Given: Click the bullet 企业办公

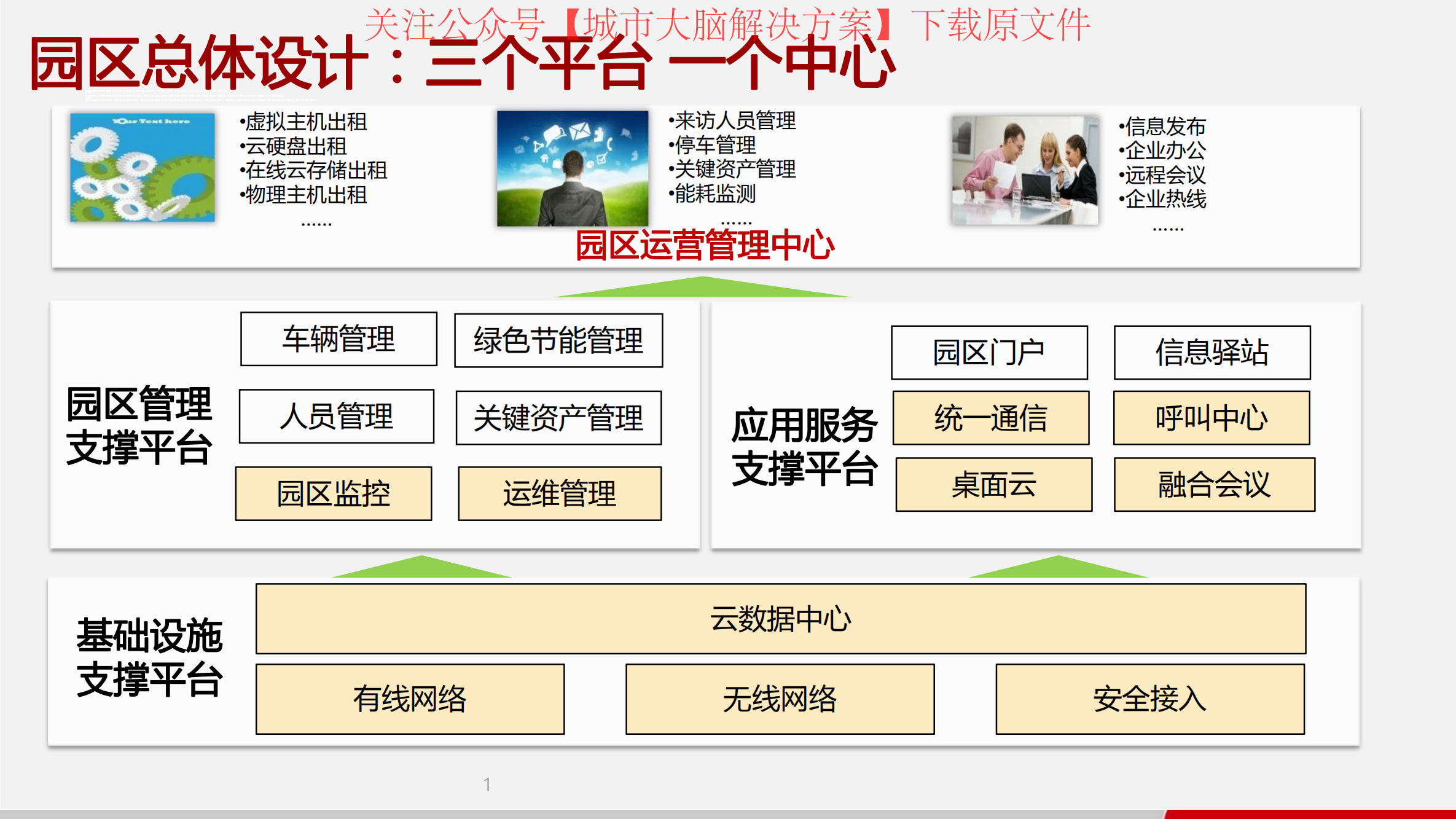Looking at the screenshot, I should [1162, 150].
